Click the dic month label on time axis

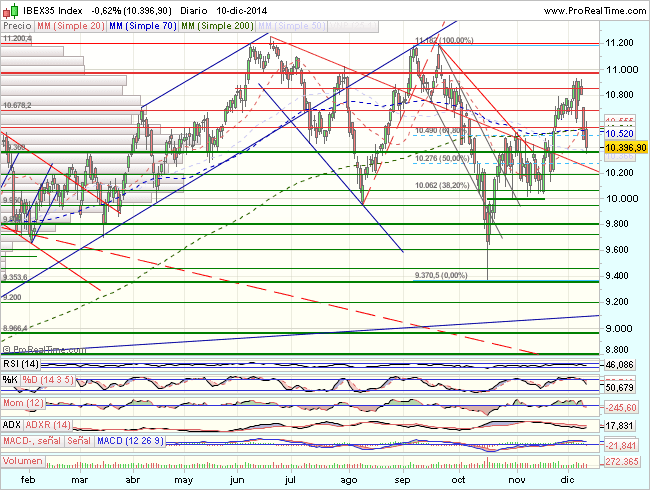(568, 480)
